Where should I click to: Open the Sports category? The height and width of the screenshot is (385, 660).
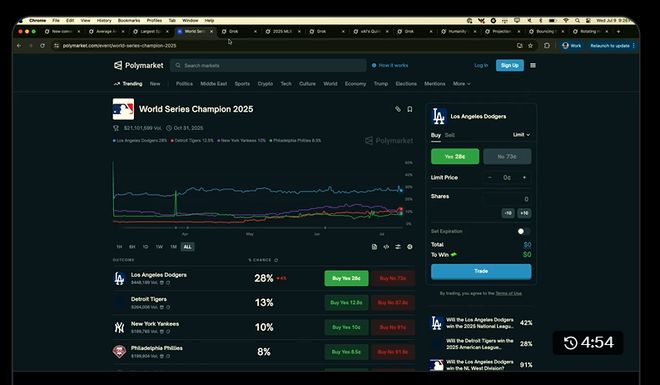(x=242, y=84)
